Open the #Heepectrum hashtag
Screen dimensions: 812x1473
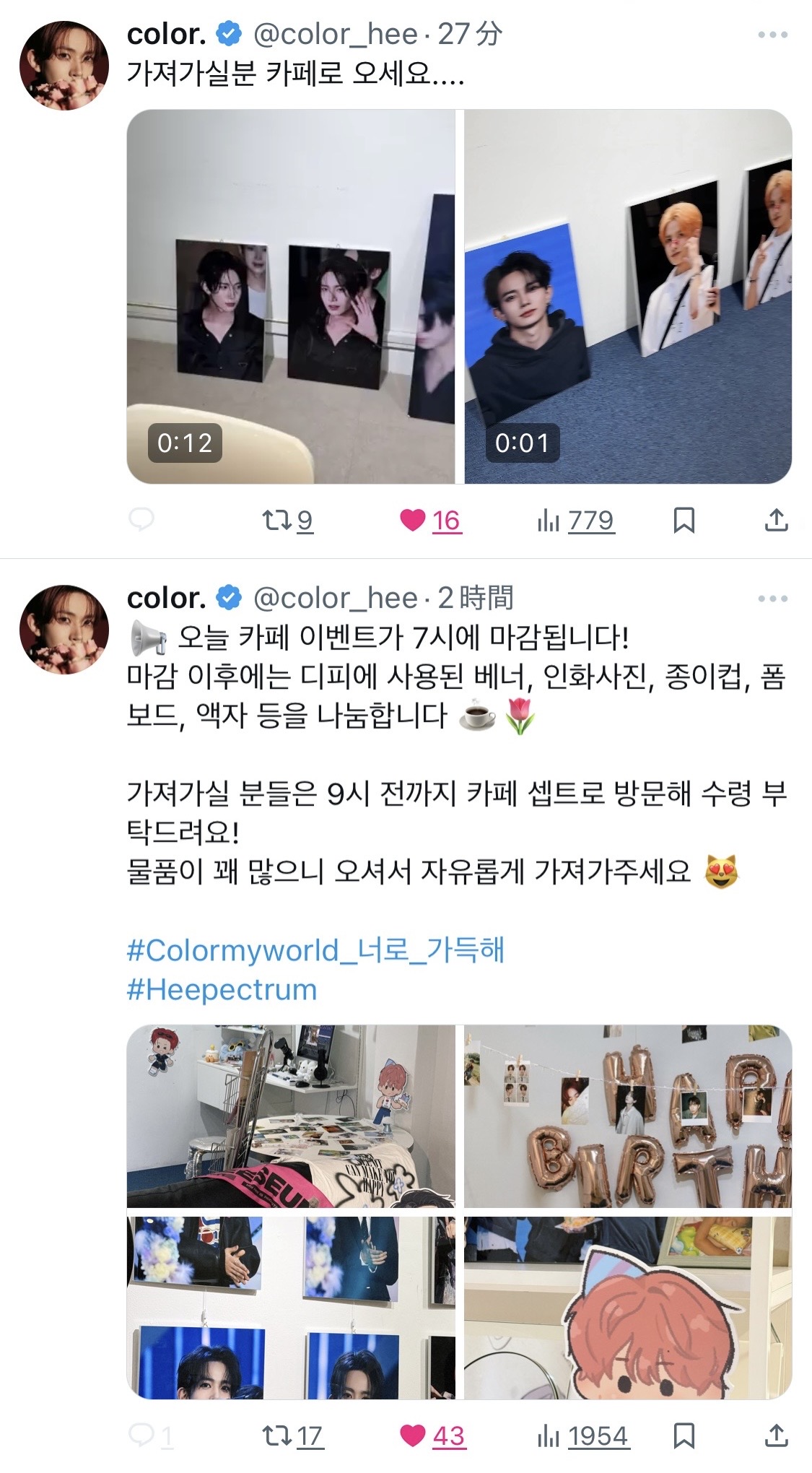coord(222,989)
